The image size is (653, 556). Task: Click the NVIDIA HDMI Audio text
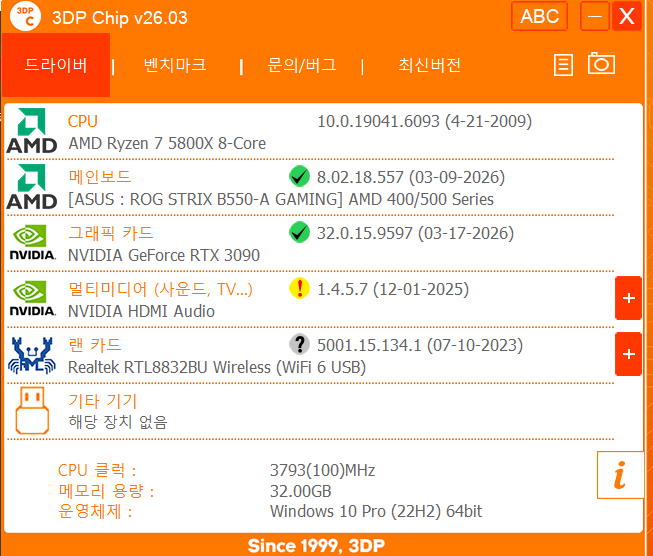point(141,311)
